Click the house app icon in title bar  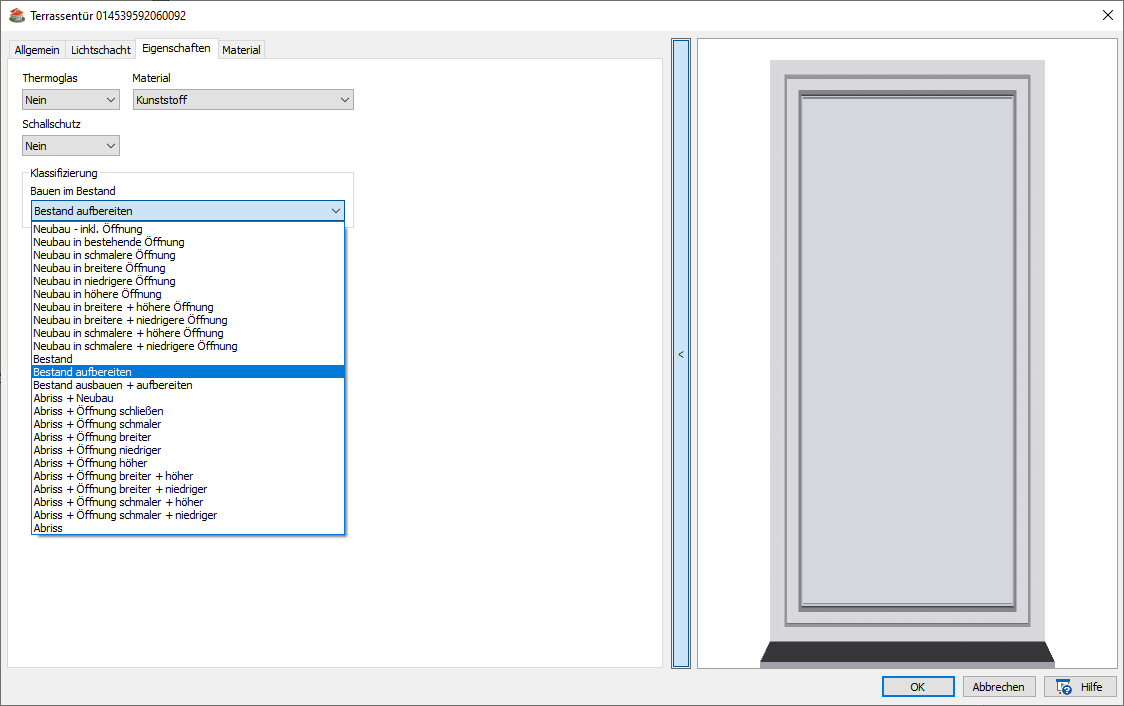(16, 15)
